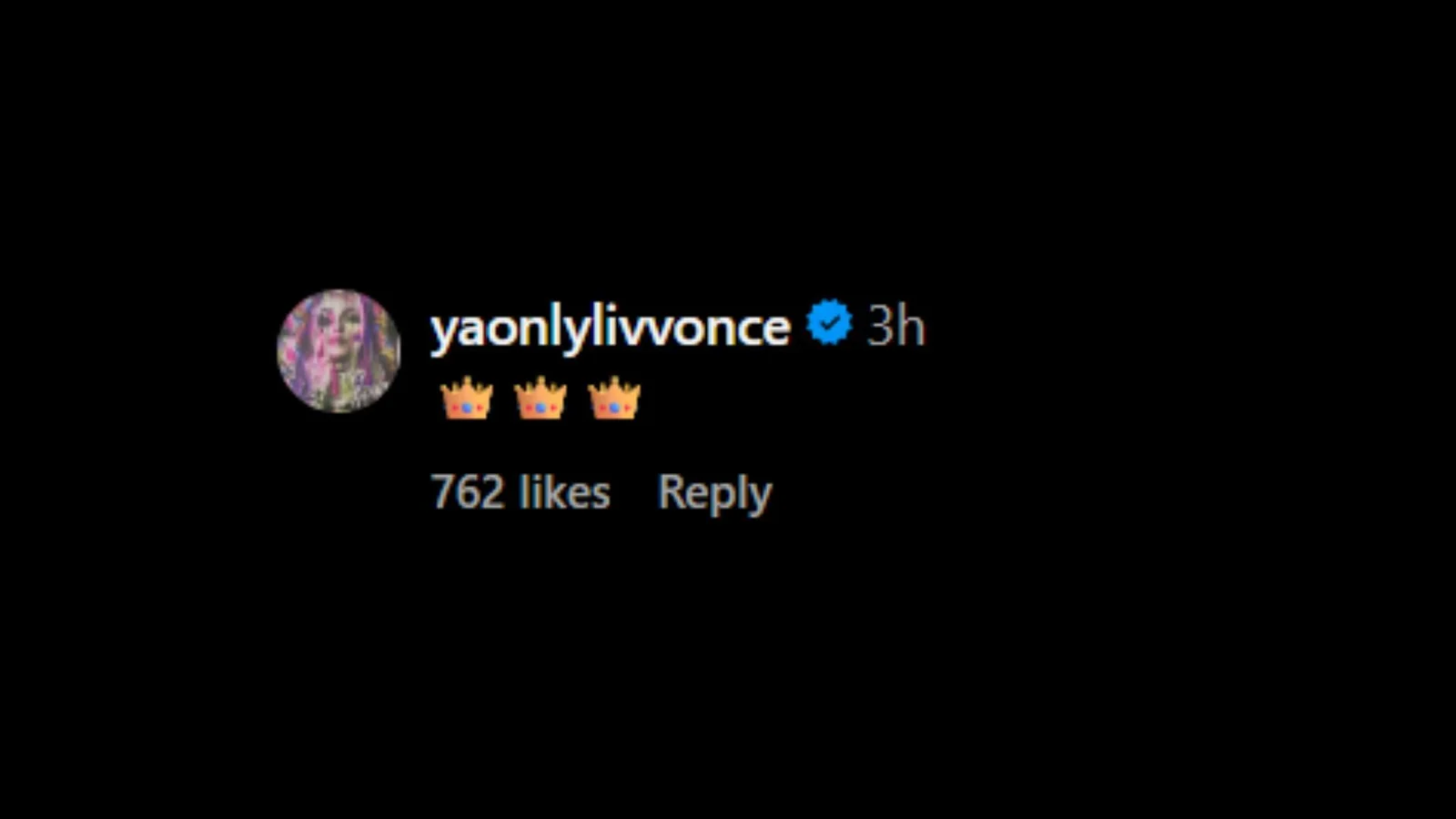Open the comment's posted time link
Image resolution: width=1456 pixels, height=819 pixels.
895,326
